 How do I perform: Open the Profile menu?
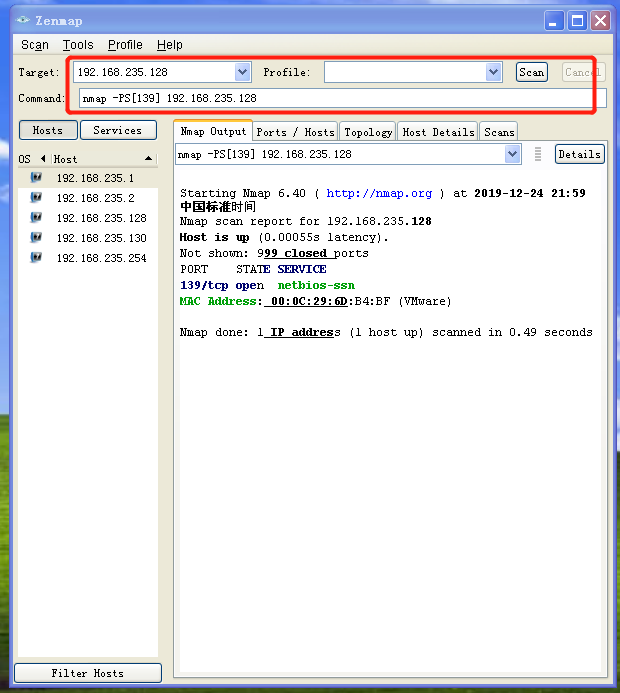125,45
